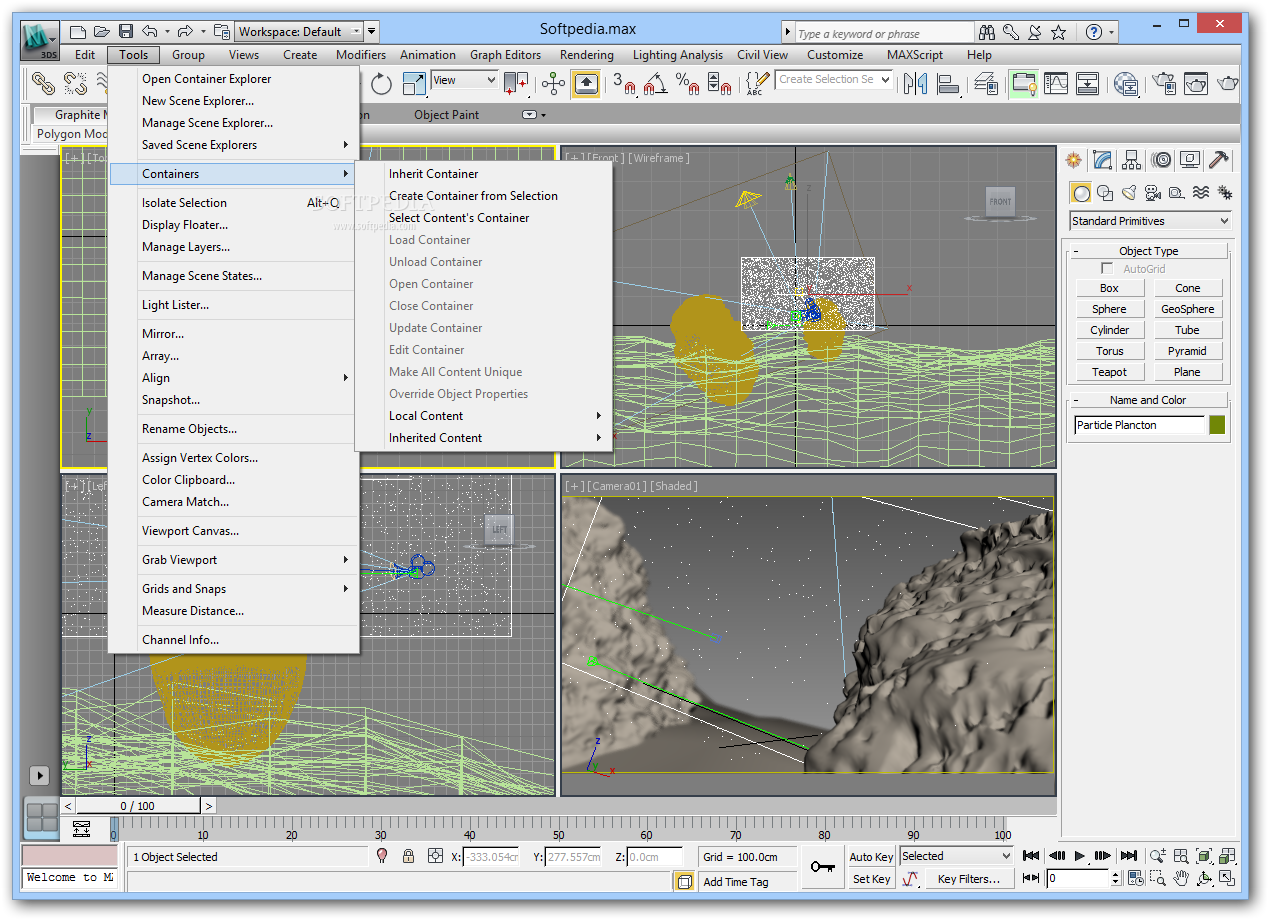
Task: Open the Workspace: Default dropdown
Action: tap(300, 32)
